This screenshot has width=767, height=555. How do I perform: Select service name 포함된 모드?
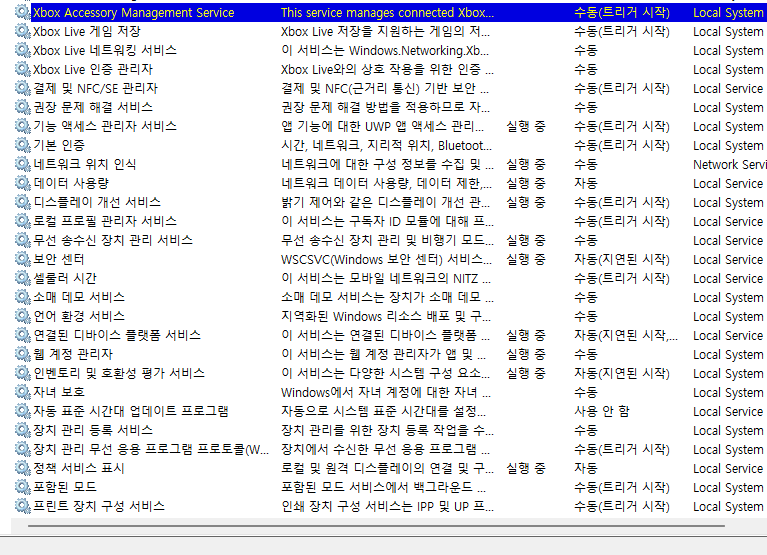click(x=65, y=488)
